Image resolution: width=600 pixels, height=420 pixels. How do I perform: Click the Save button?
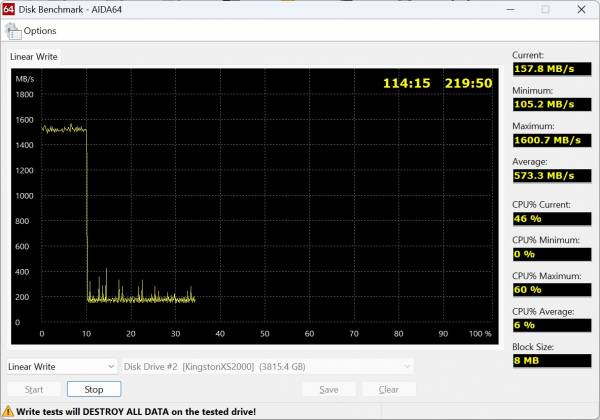coord(329,389)
